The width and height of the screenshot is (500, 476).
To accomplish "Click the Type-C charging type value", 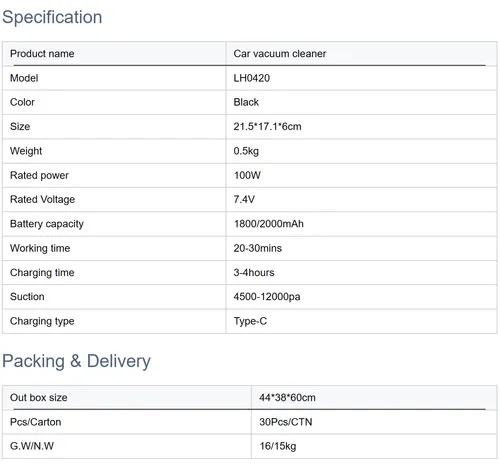I will pos(250,321).
